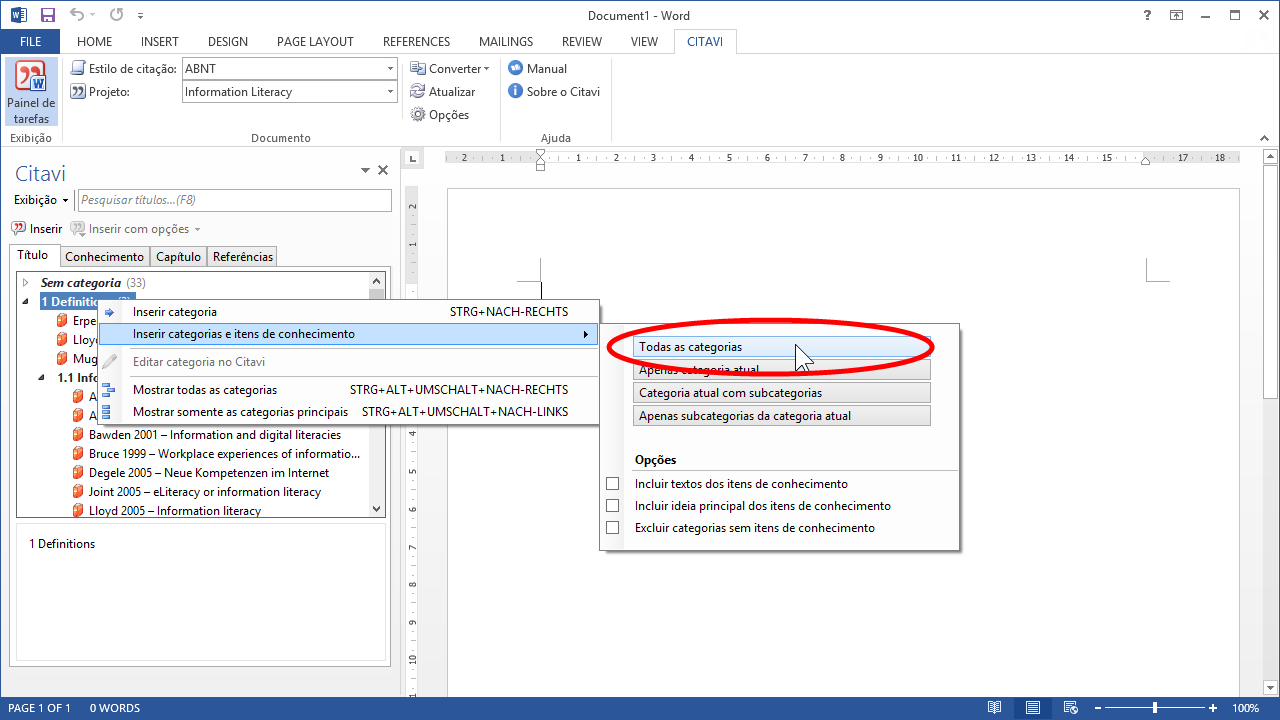Open the Conhecimento tab in Citavi pane
The width and height of the screenshot is (1280, 720).
click(105, 257)
